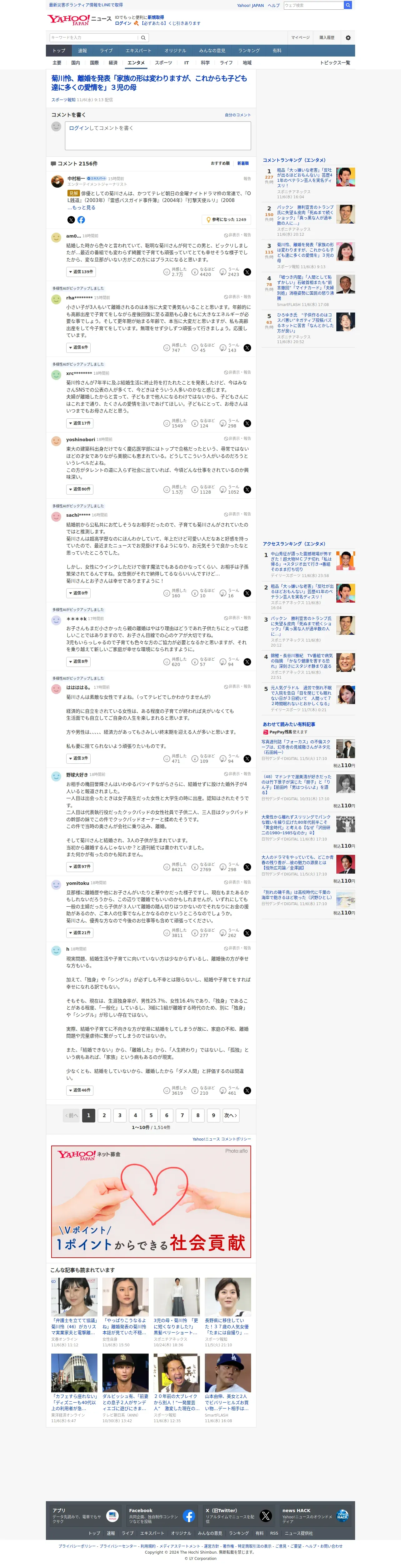The width and height of the screenshot is (401, 1568).
Task: Click the 参考になった 1249 button
Action: tap(226, 220)
